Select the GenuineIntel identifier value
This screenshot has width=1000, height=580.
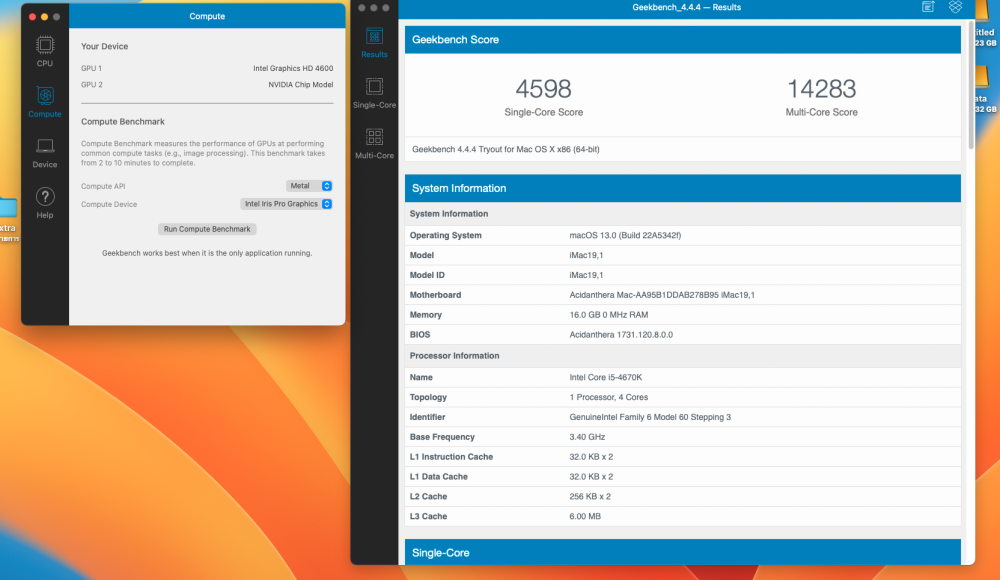[650, 417]
